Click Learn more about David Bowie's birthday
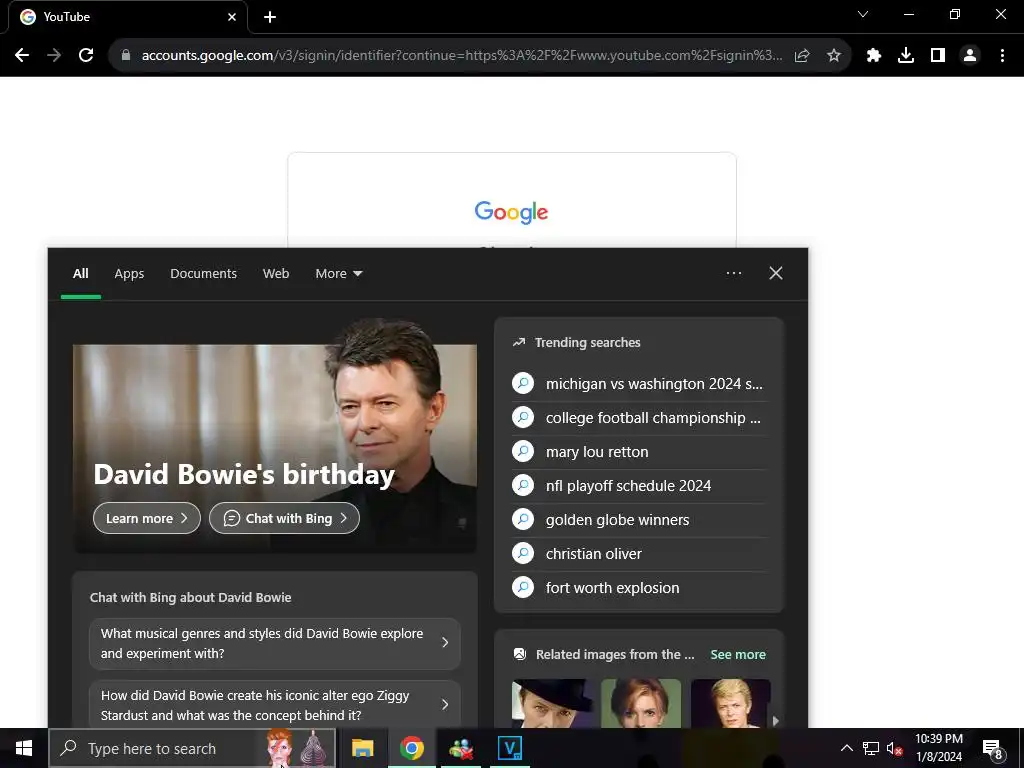This screenshot has height=768, width=1024. (x=147, y=518)
